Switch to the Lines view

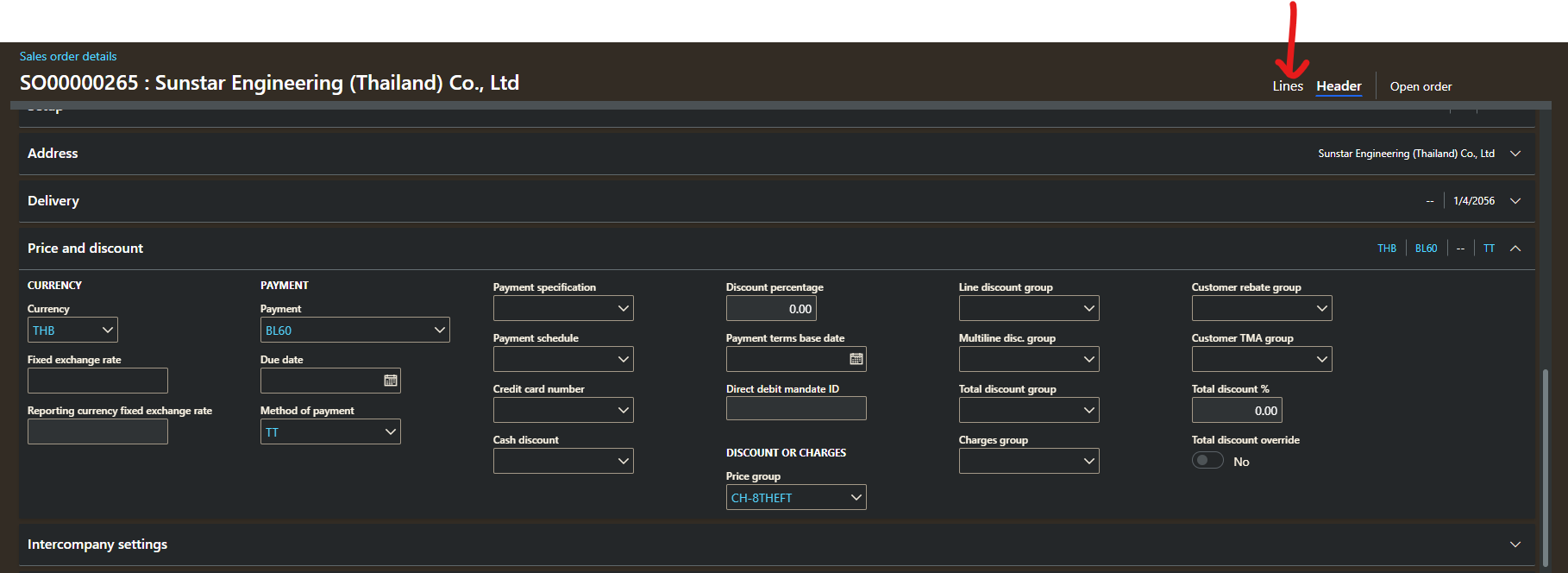click(1288, 86)
